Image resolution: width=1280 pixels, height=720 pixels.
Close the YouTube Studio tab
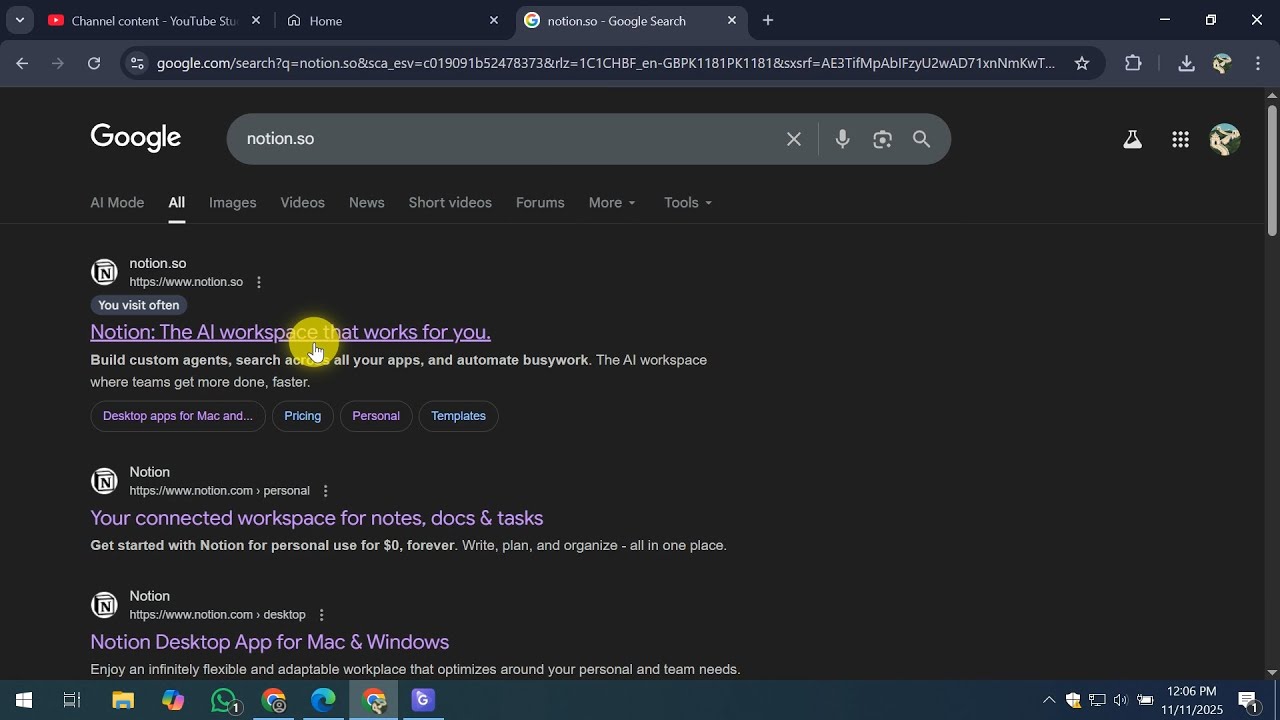tap(256, 20)
